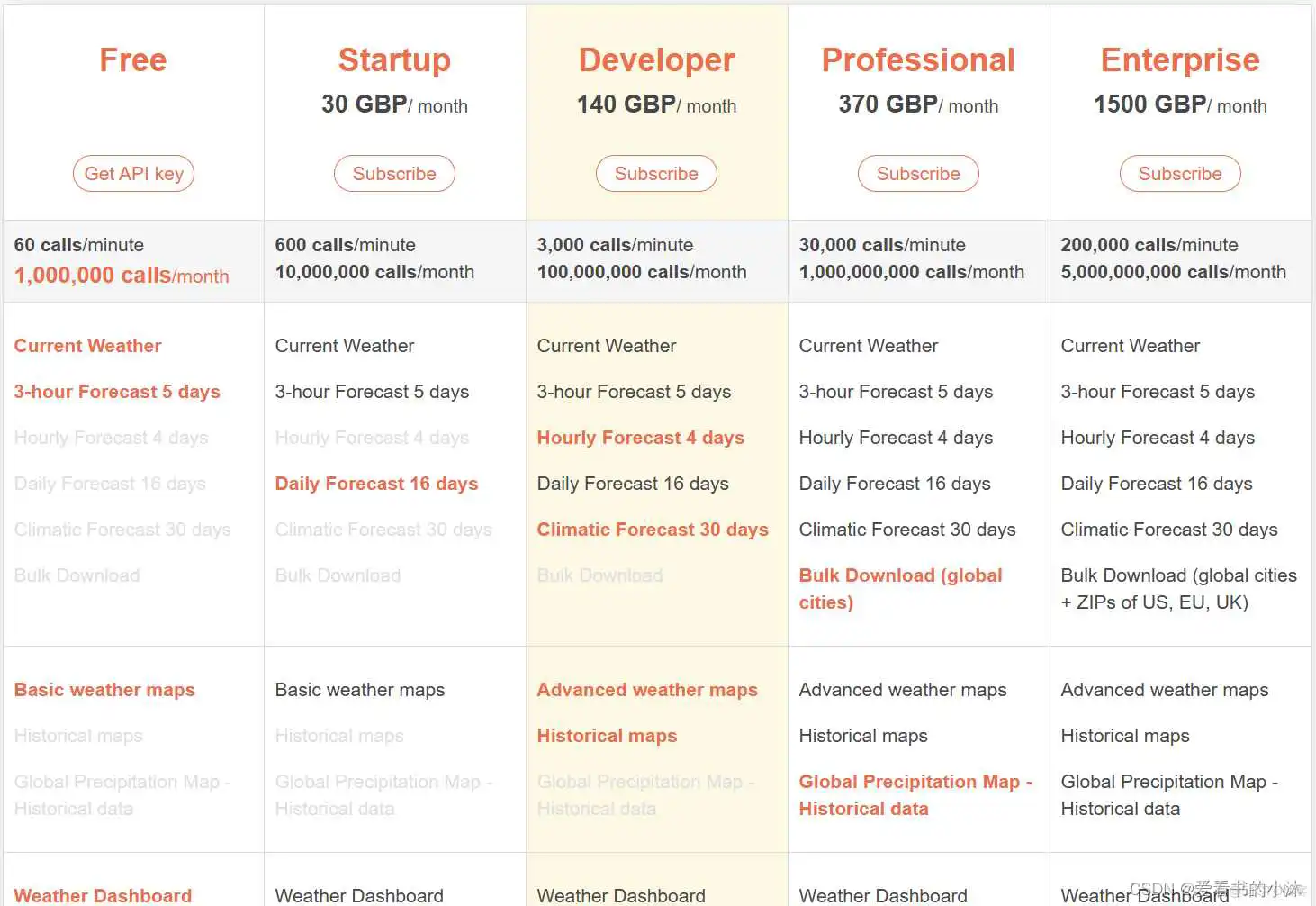The image size is (1316, 906).
Task: Select Hourly Forecast 4 days in Developer column
Action: point(640,438)
